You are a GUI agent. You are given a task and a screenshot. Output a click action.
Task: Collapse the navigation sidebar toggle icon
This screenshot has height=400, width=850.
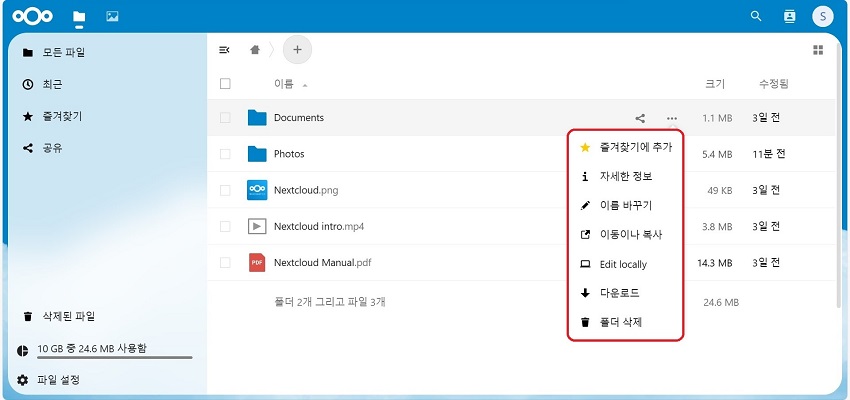225,49
